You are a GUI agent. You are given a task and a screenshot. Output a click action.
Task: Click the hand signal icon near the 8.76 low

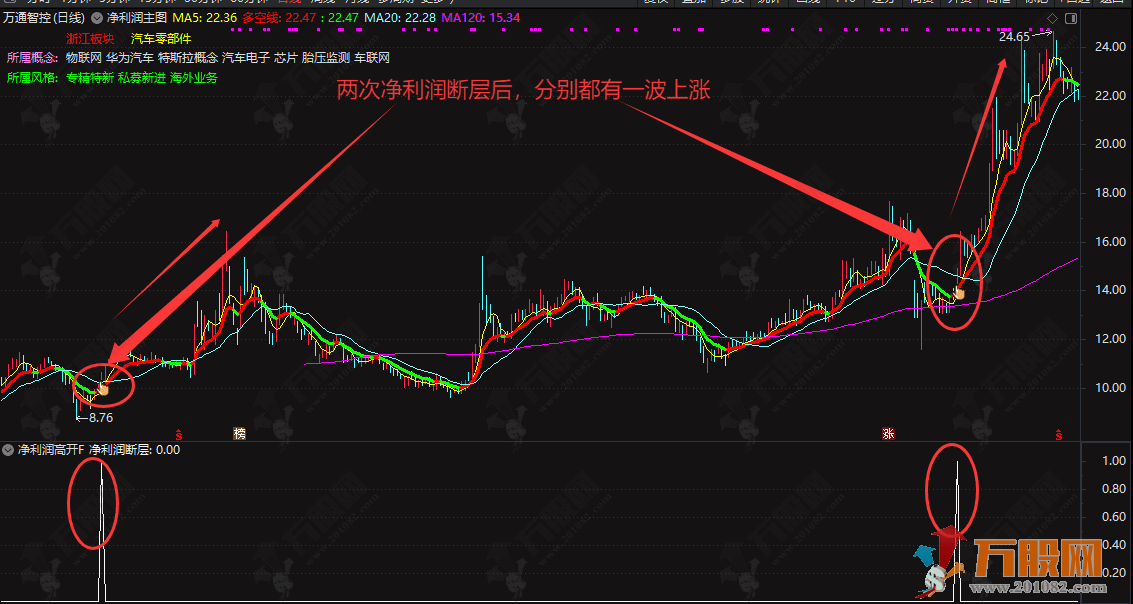[103, 389]
